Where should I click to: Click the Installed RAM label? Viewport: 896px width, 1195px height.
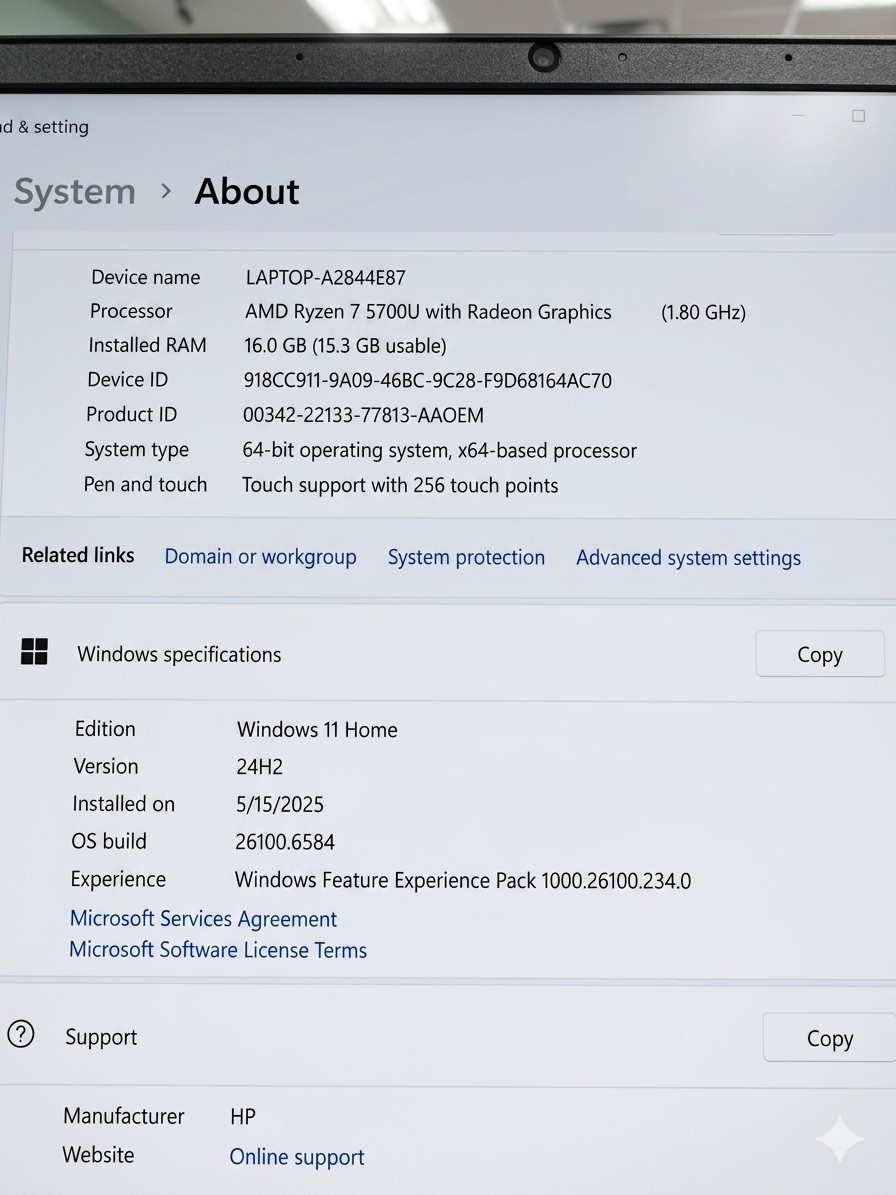coord(147,345)
